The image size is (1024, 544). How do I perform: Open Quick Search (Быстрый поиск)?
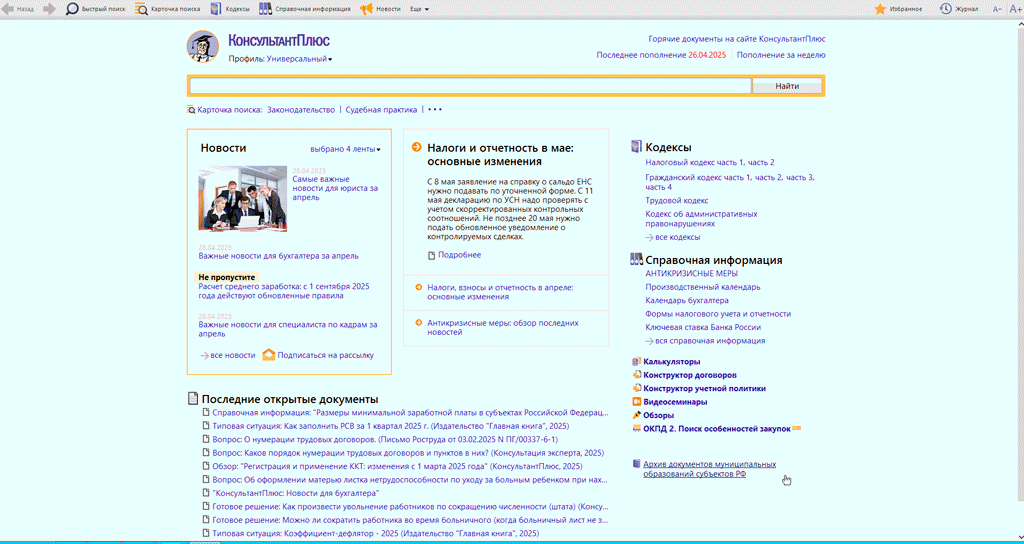(96, 9)
